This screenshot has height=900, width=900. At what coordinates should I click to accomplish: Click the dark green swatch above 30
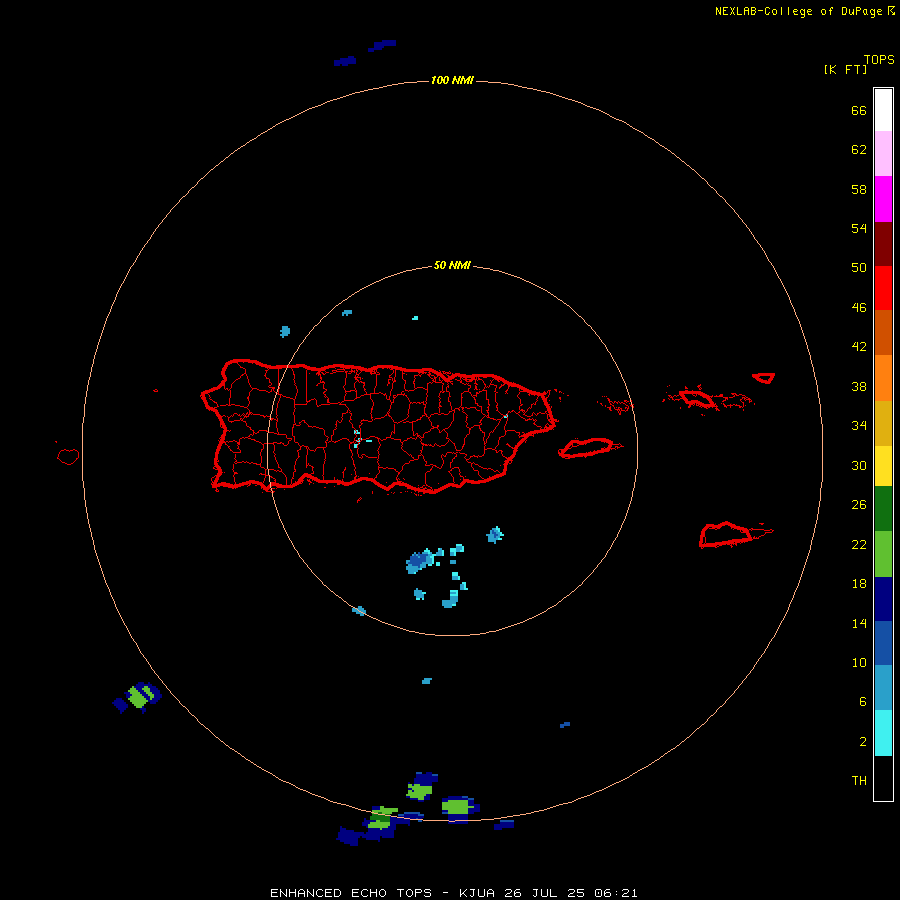[x=883, y=509]
